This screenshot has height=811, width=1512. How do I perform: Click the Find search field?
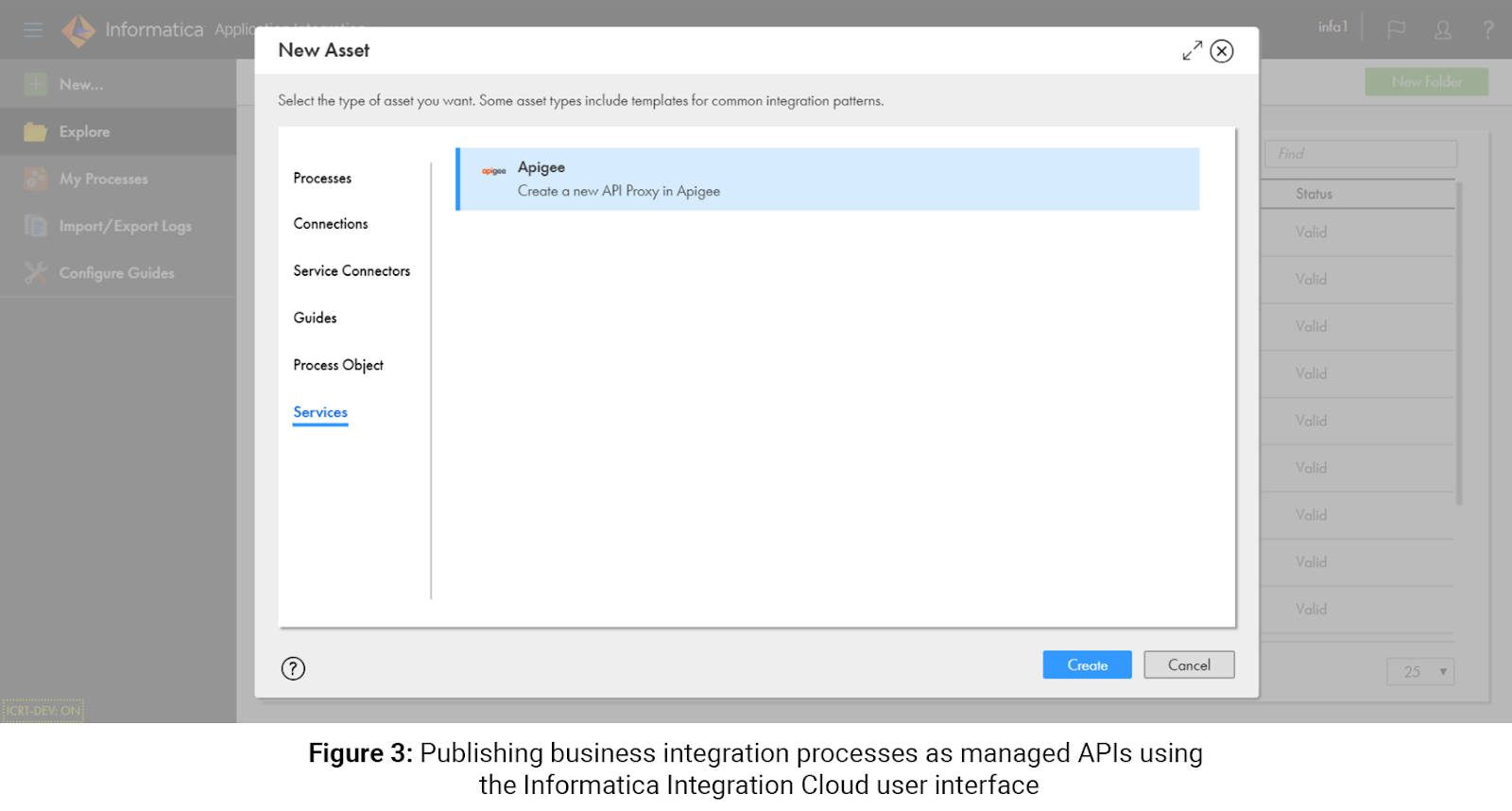point(1361,154)
